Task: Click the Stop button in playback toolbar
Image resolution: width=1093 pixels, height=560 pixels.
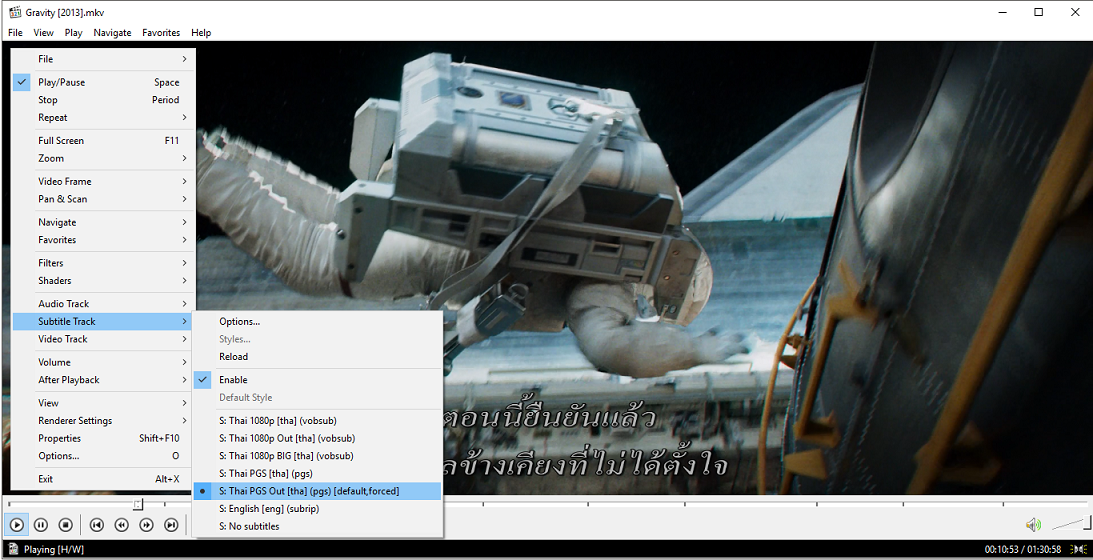Action: [66, 524]
